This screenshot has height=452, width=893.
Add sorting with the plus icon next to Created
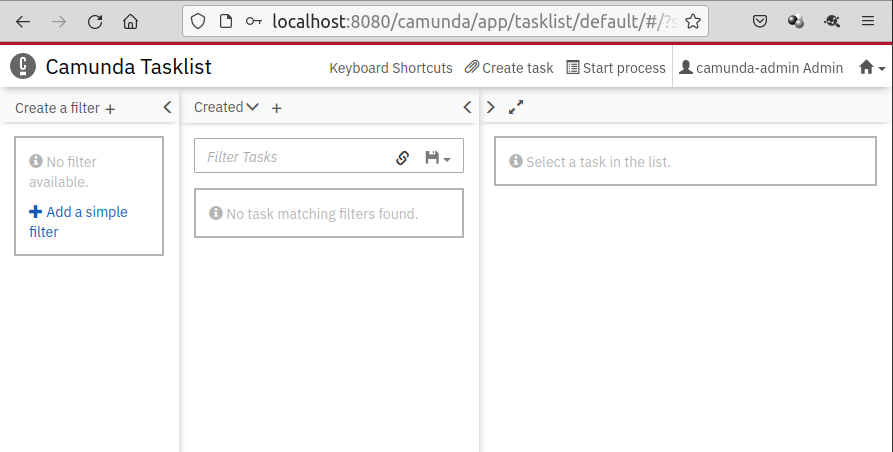point(277,108)
